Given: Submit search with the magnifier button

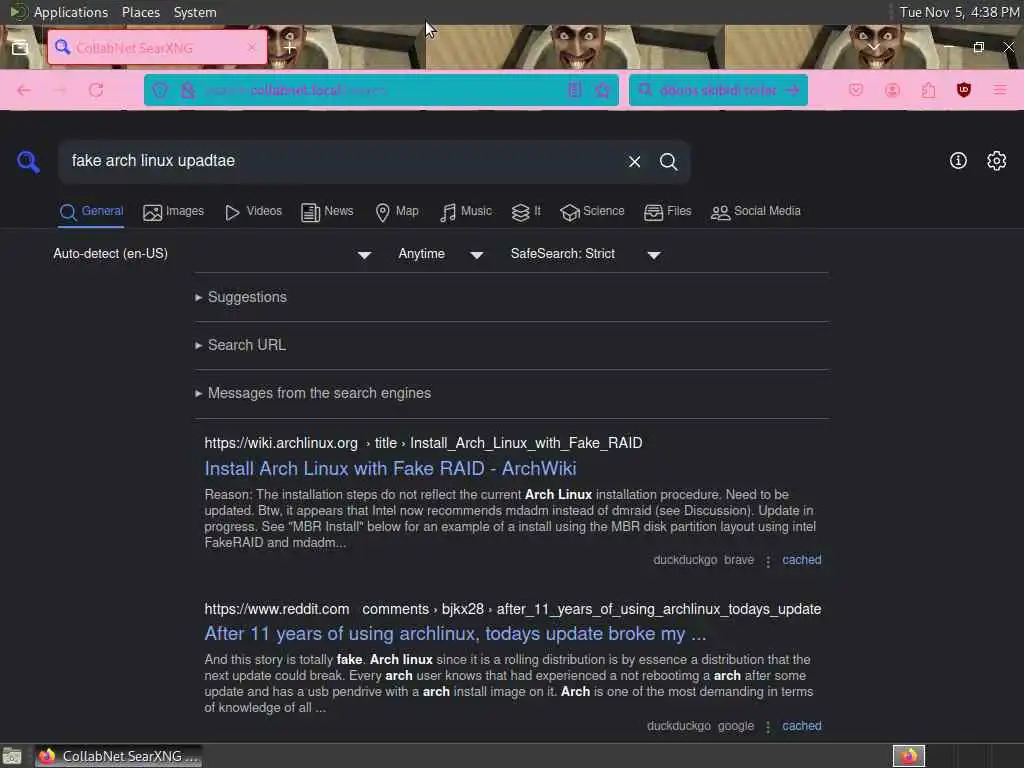Looking at the screenshot, I should (x=668, y=161).
